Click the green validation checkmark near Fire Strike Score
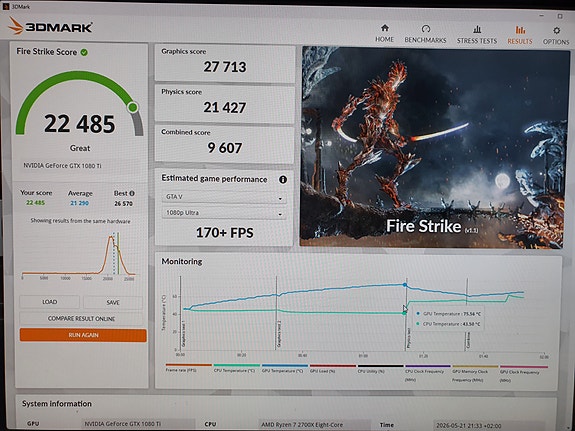Viewport: 575px width, 431px height. pyautogui.click(x=84, y=52)
